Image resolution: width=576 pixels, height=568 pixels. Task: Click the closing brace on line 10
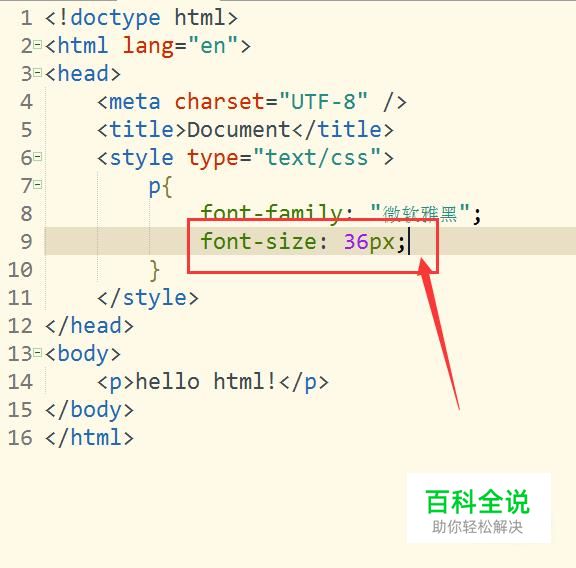pyautogui.click(x=155, y=270)
